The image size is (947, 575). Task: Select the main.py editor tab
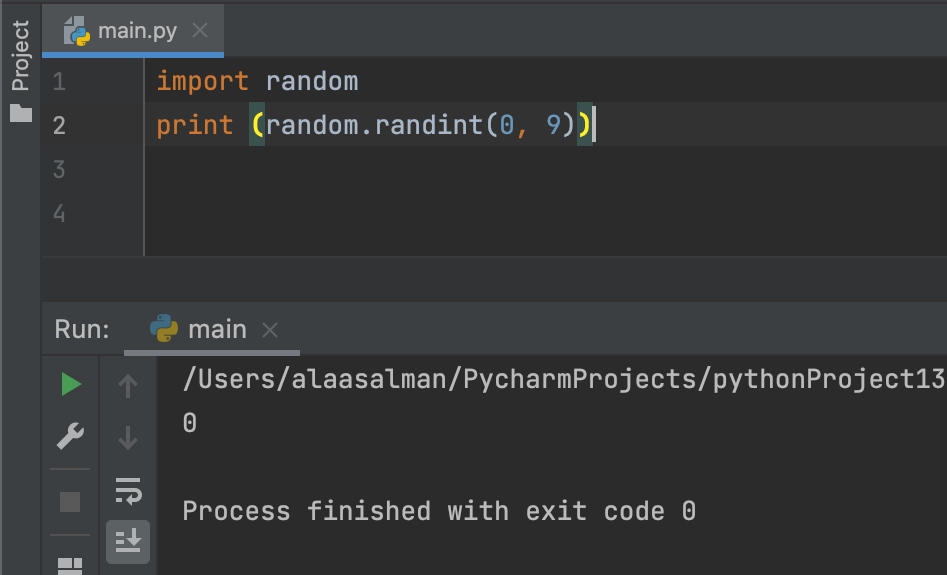(133, 30)
